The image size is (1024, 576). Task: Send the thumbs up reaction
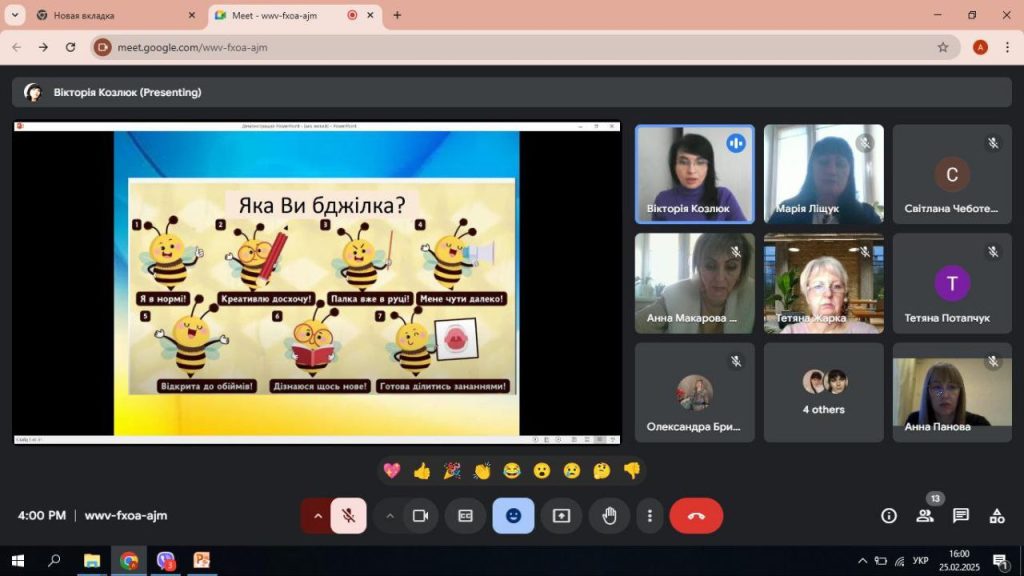(421, 470)
